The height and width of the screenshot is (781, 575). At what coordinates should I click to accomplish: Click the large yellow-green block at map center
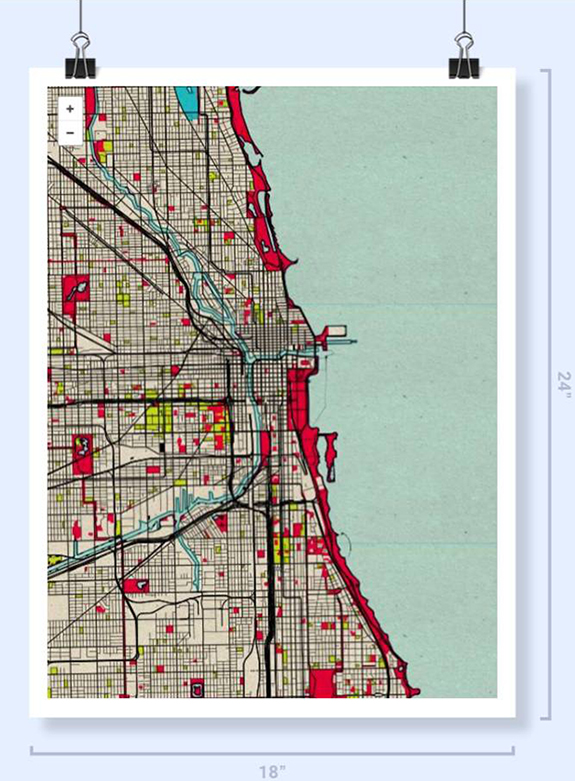(x=158, y=417)
